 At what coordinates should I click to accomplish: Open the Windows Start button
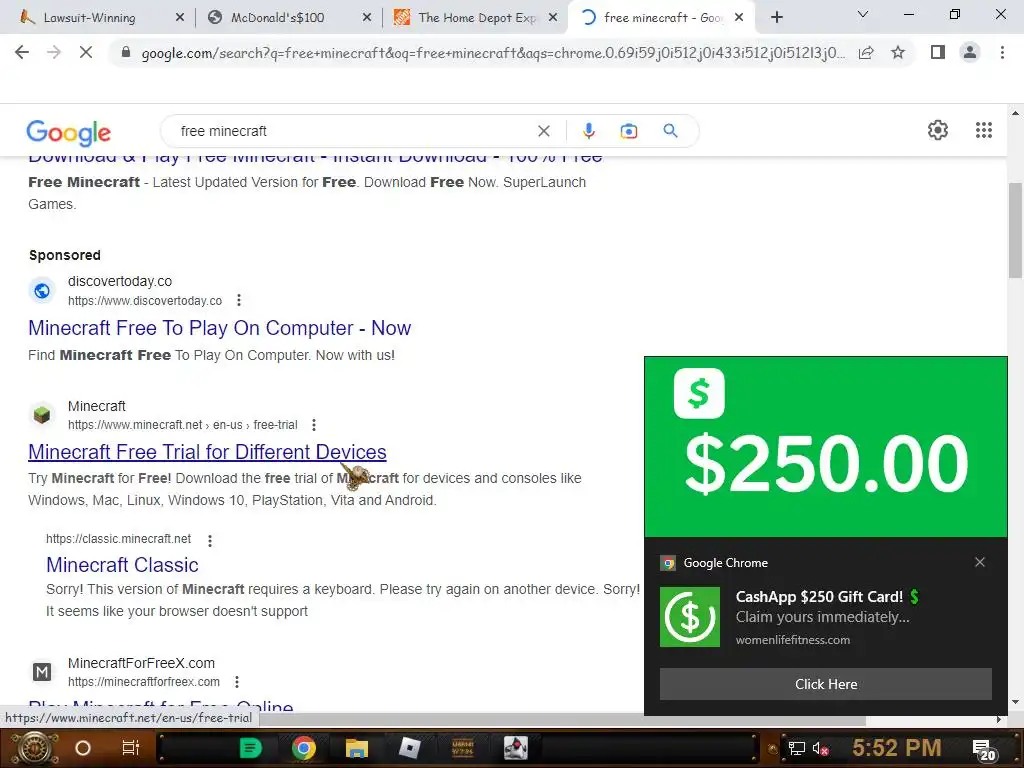point(34,748)
